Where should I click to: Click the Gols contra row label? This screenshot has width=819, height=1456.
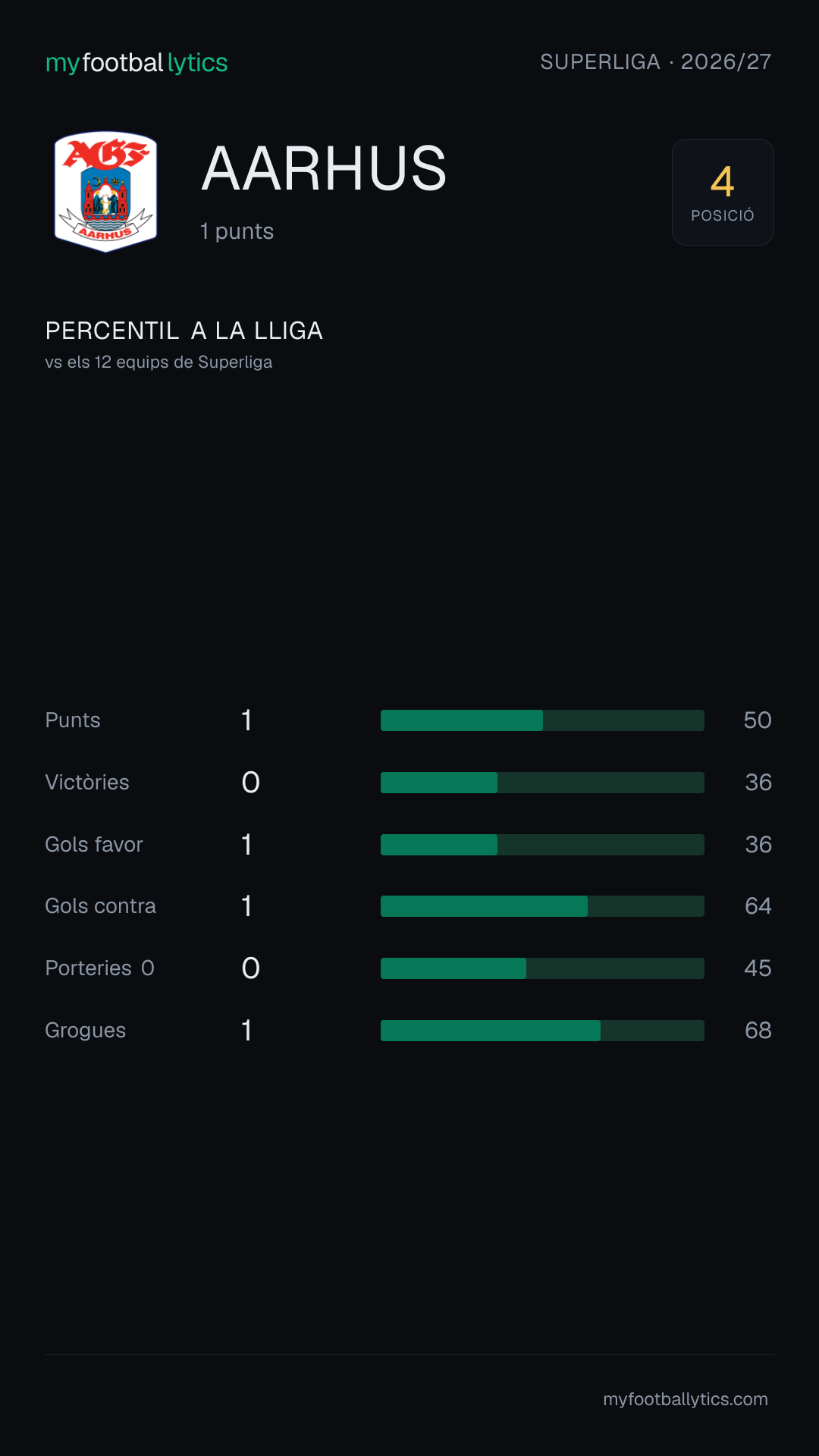tap(101, 906)
